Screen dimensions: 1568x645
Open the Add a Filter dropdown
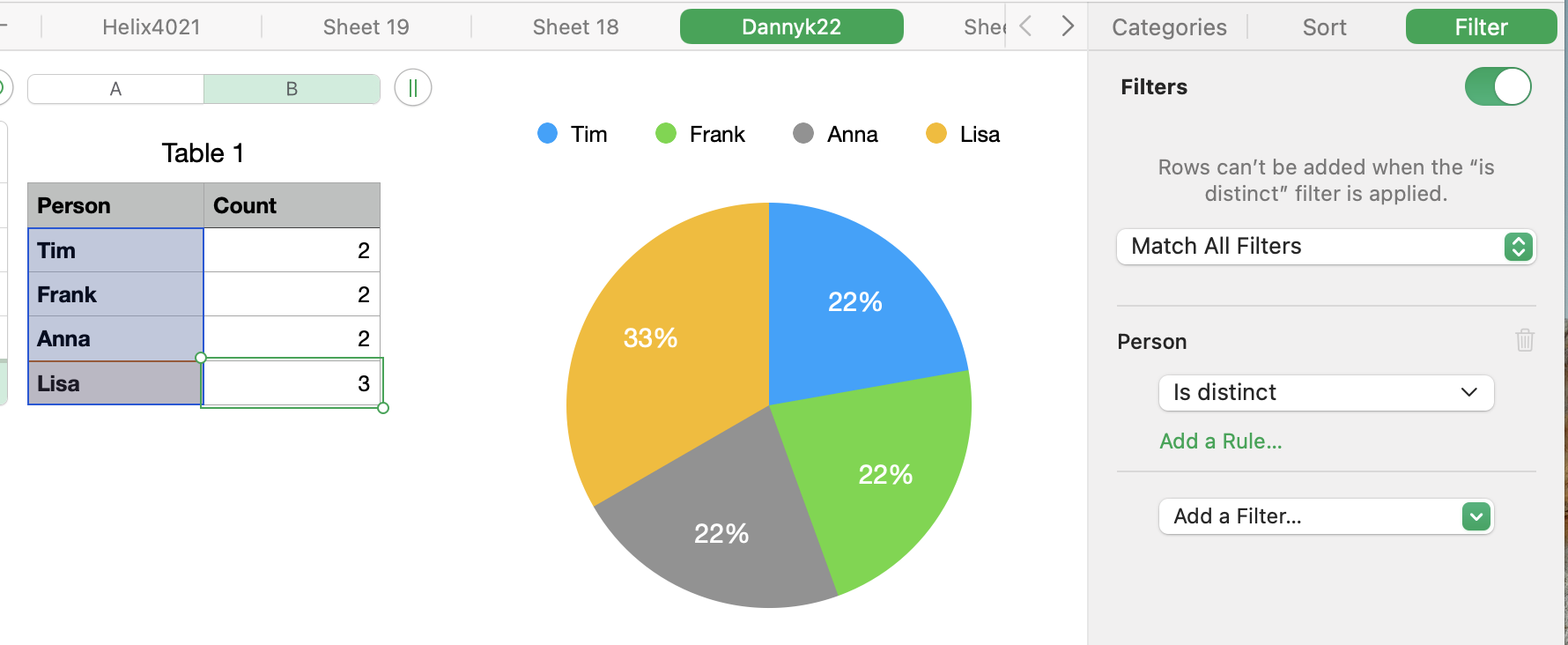pos(1326,516)
